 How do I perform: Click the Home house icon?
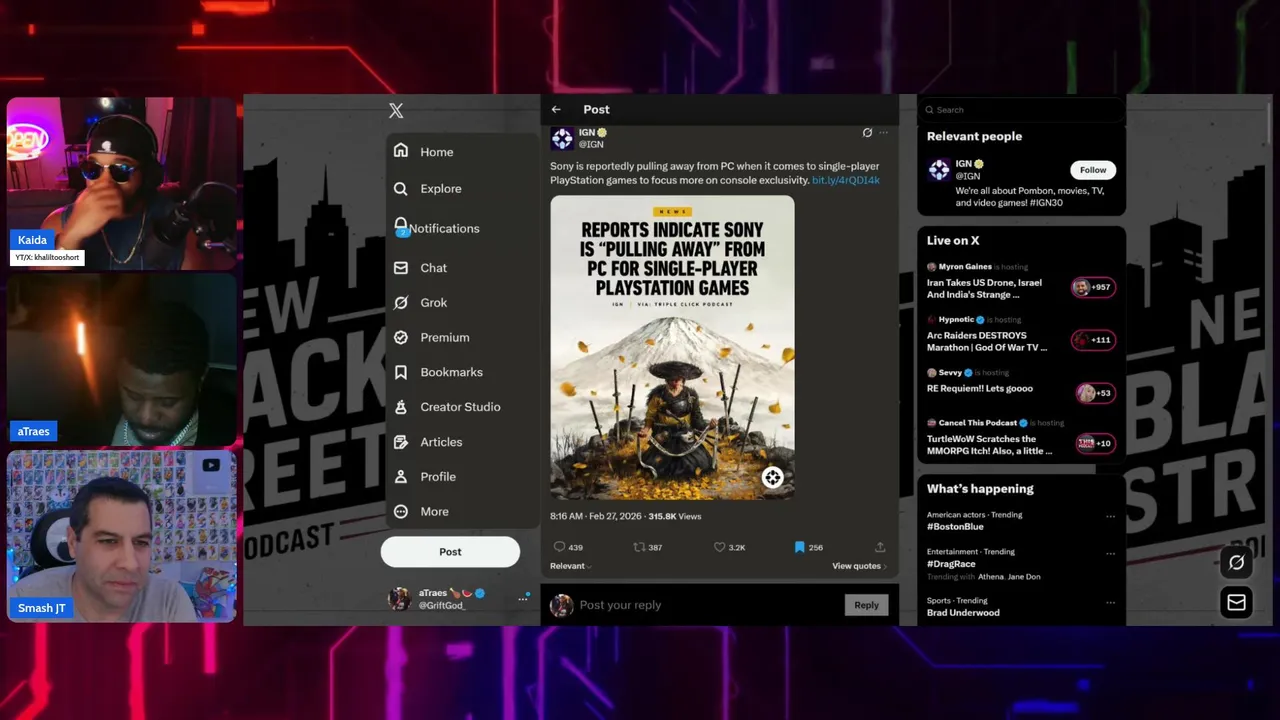[x=401, y=151]
